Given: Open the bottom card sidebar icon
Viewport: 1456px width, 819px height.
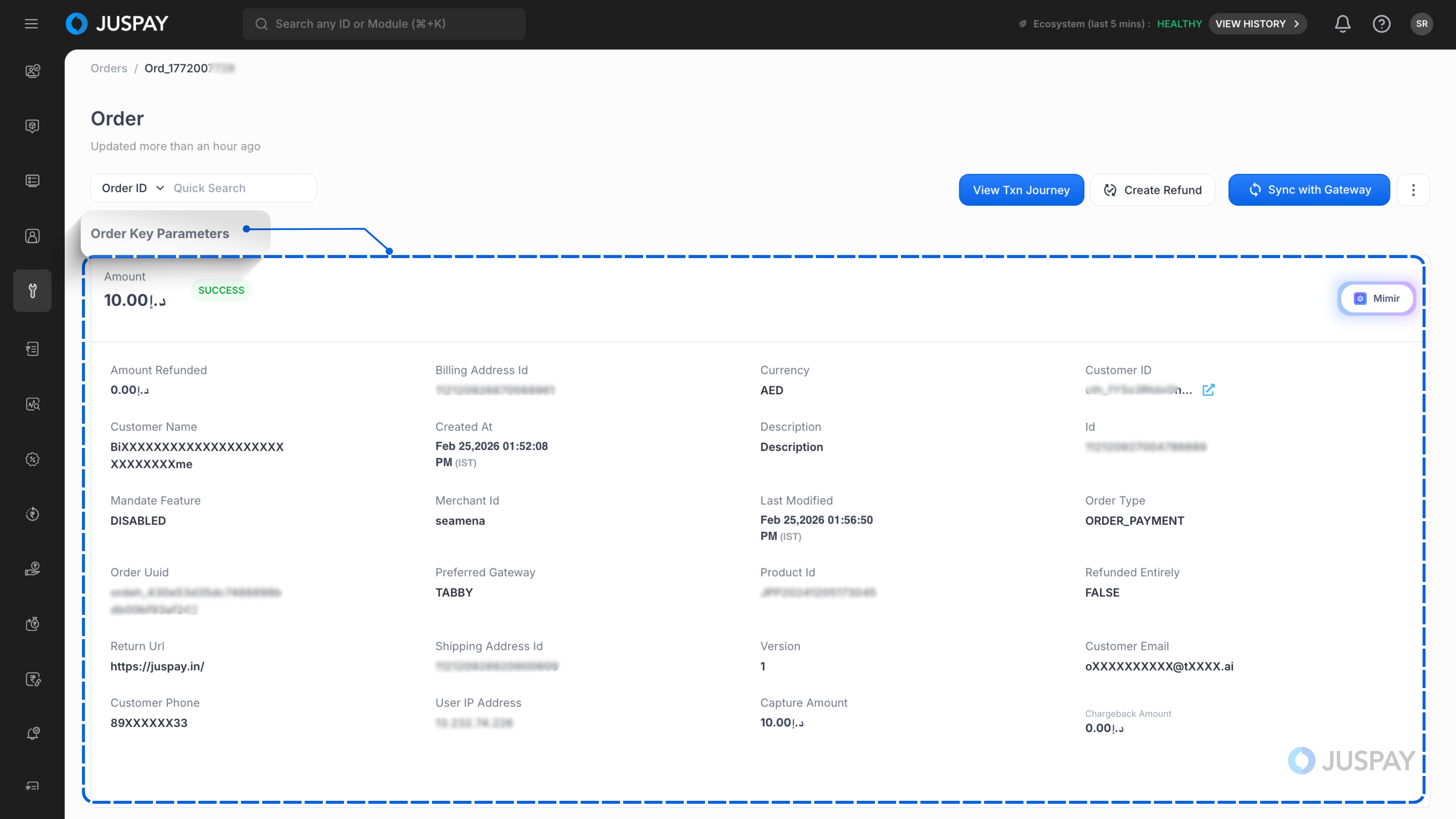Looking at the screenshot, I should click(x=32, y=786).
